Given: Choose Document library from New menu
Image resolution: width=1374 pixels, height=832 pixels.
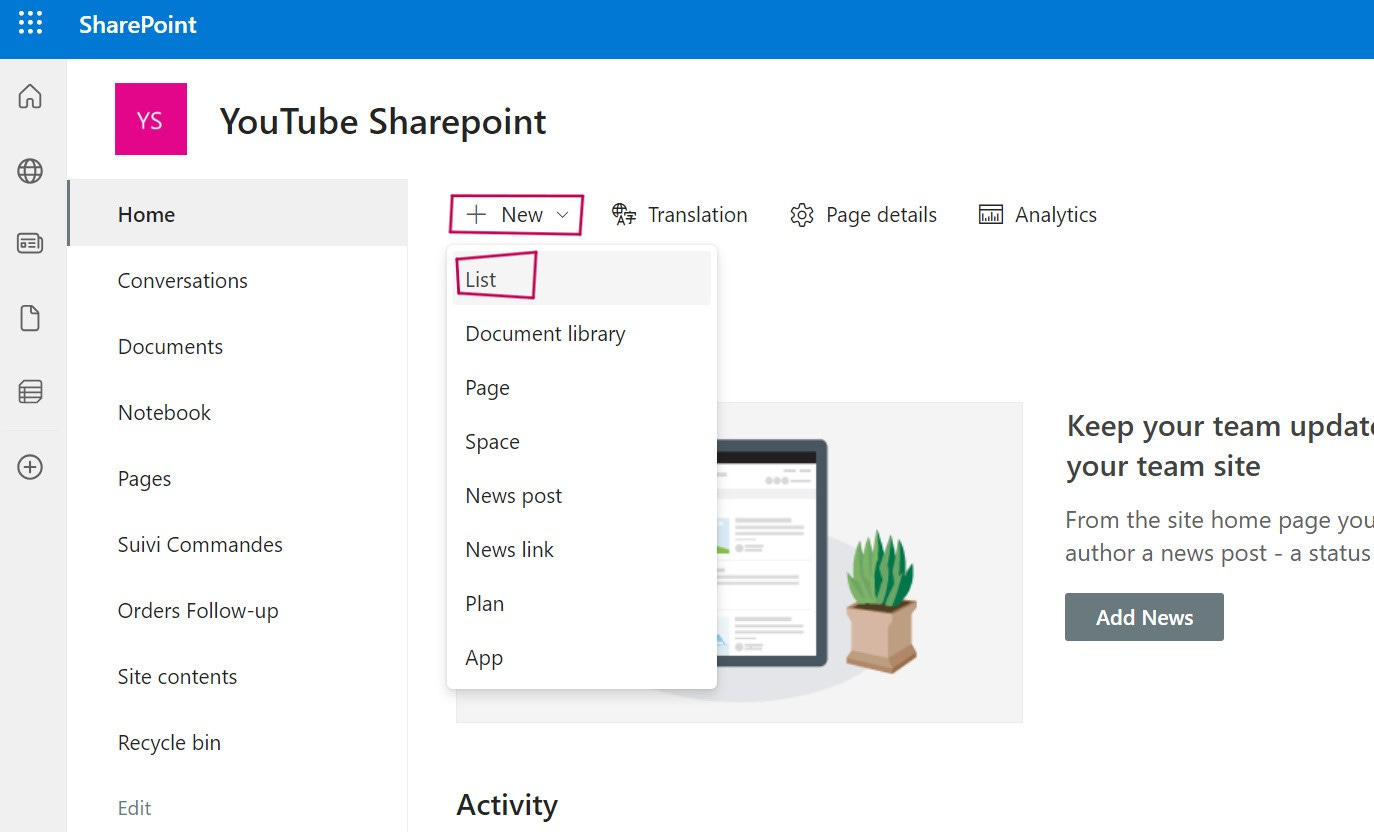Looking at the screenshot, I should [581, 334].
